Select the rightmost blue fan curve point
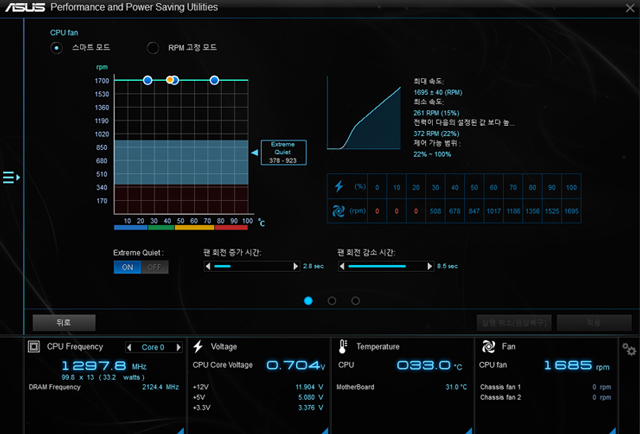The width and height of the screenshot is (640, 434). point(214,80)
